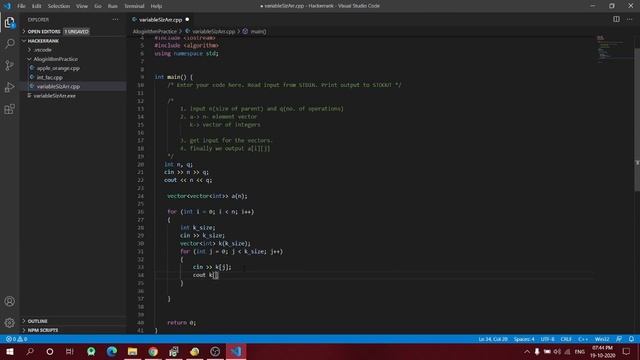Open the Run menu

coord(113,6)
